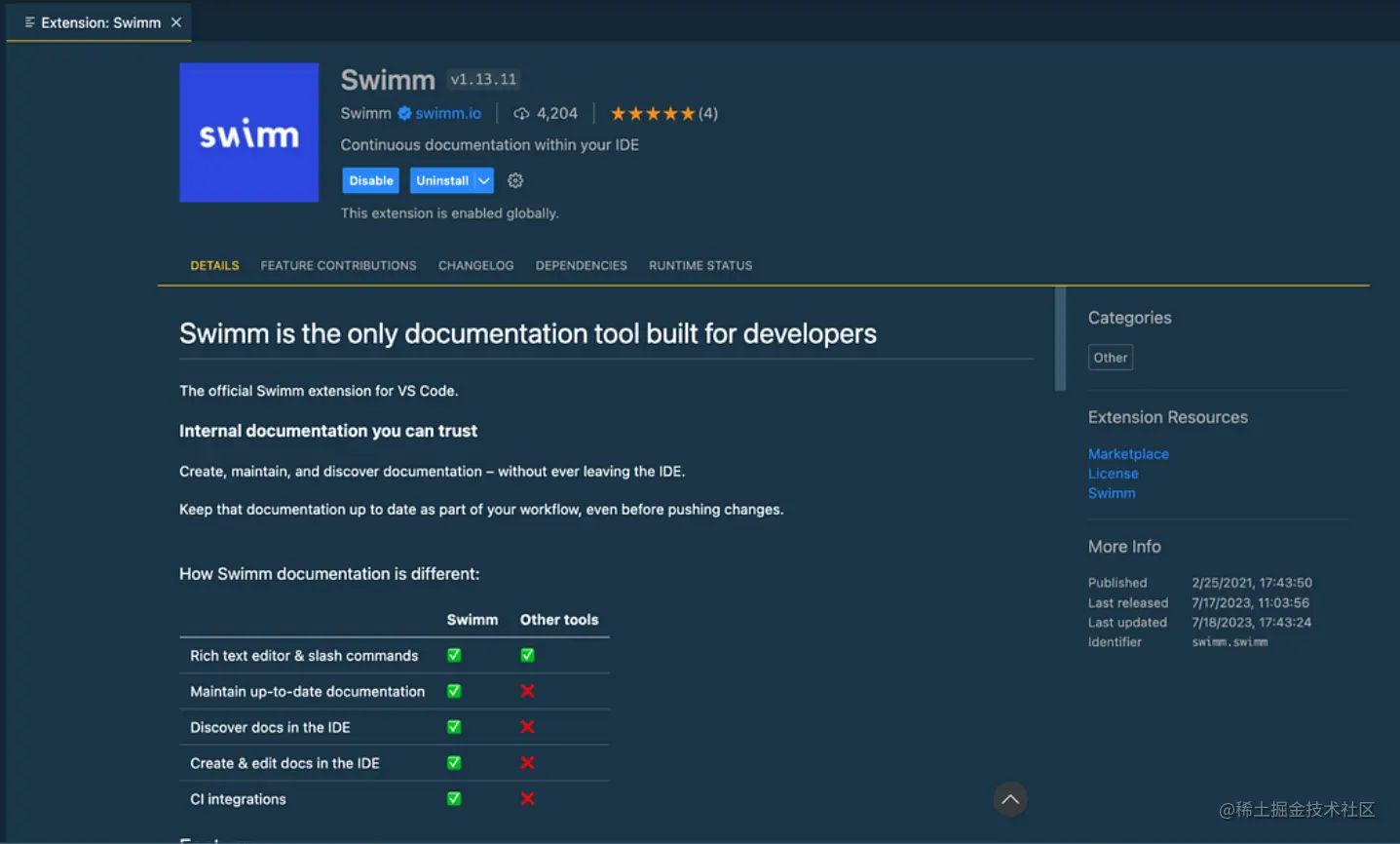This screenshot has height=844, width=1400.
Task: Click Other tools checkmark for Rich text editor
Action: point(527,656)
